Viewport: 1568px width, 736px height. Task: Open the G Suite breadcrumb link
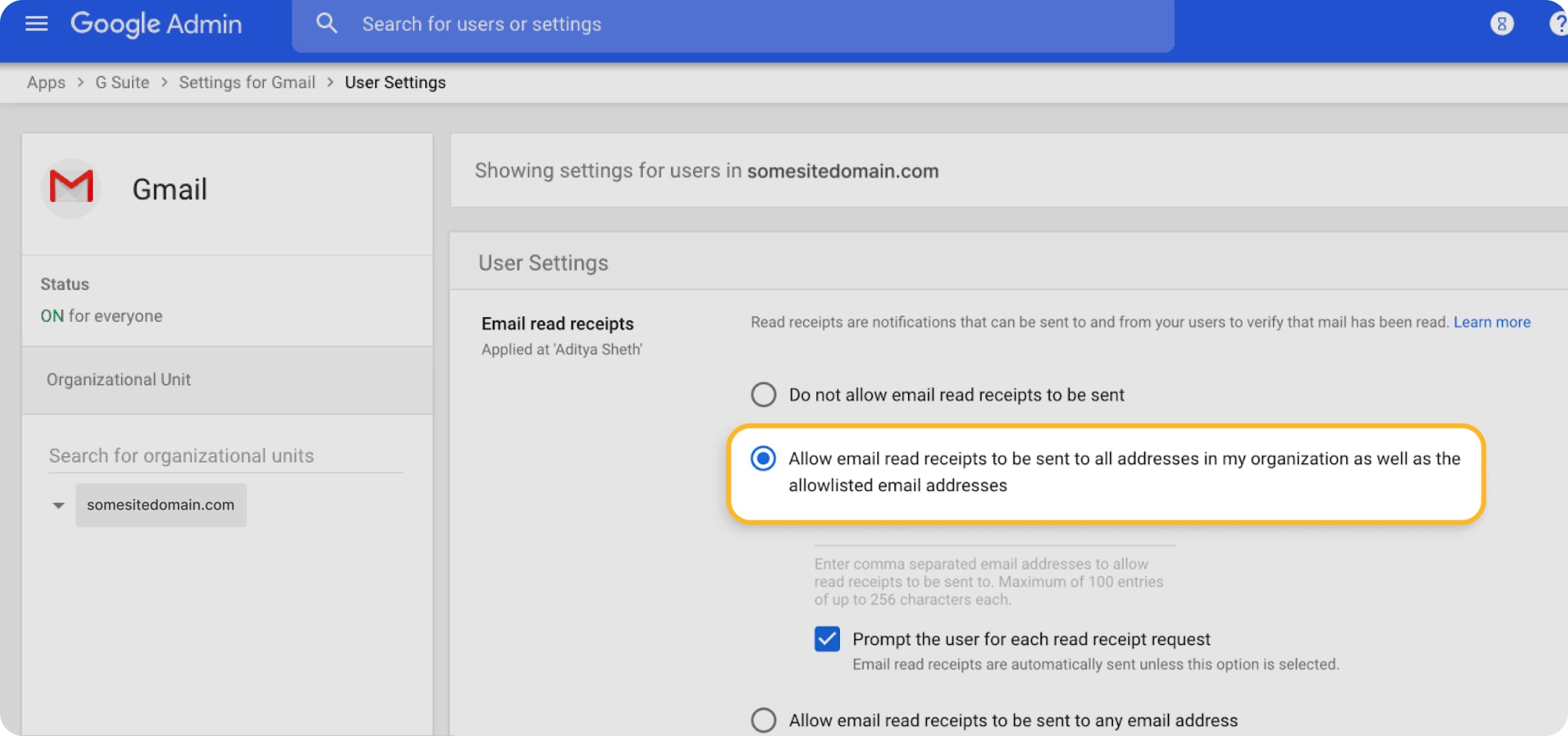pos(121,82)
